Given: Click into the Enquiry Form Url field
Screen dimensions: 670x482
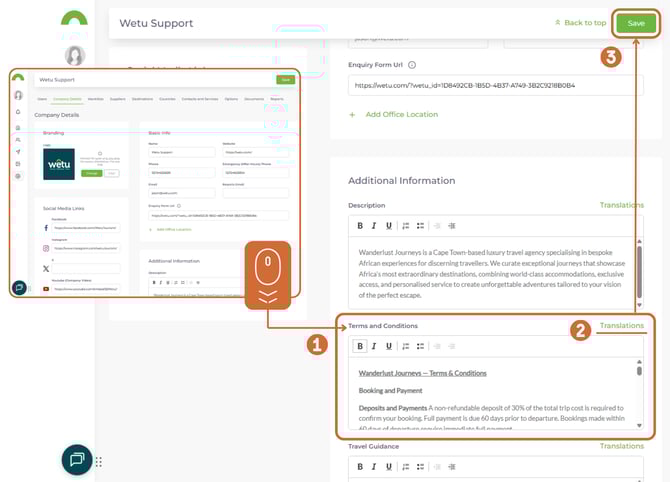Looking at the screenshot, I should point(496,85).
